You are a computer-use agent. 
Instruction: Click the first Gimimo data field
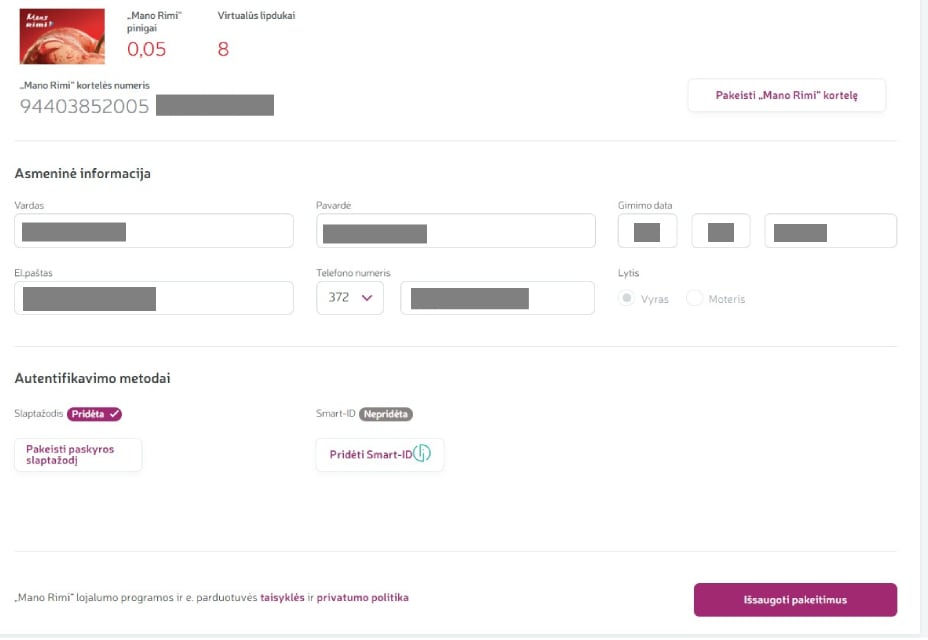click(x=647, y=231)
